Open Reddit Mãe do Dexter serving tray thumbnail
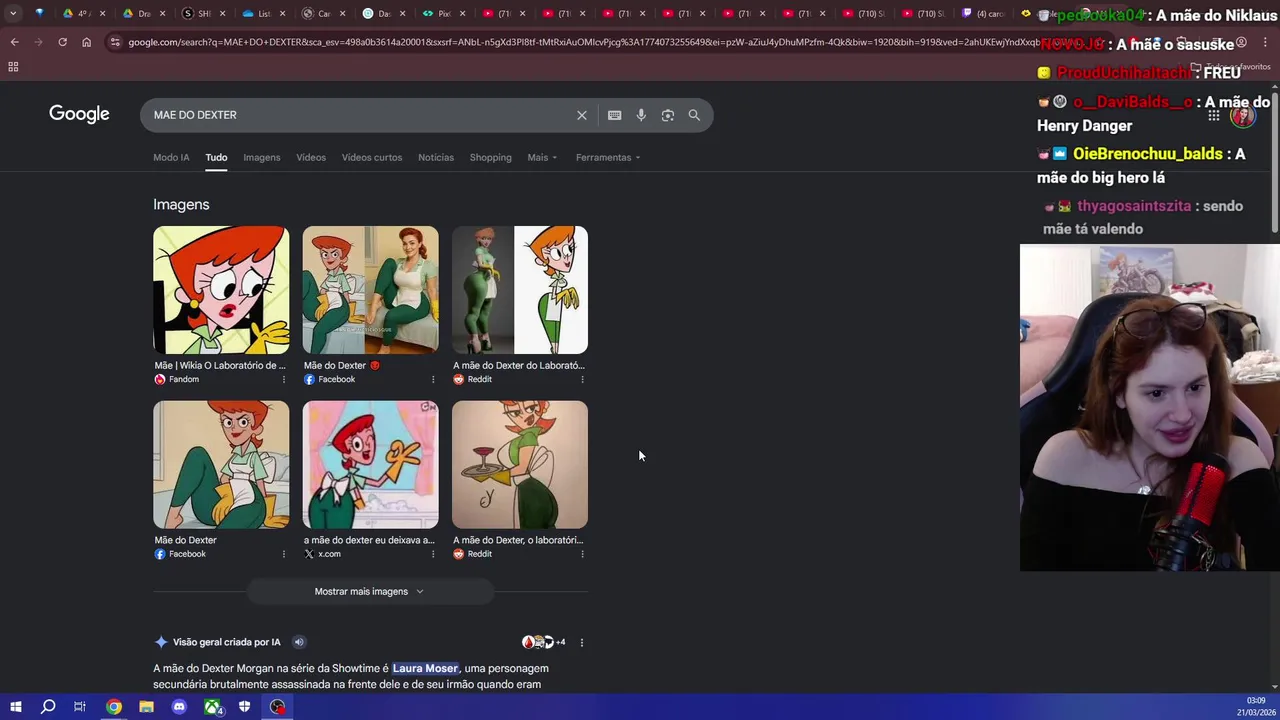Image resolution: width=1280 pixels, height=720 pixels. tap(520, 465)
